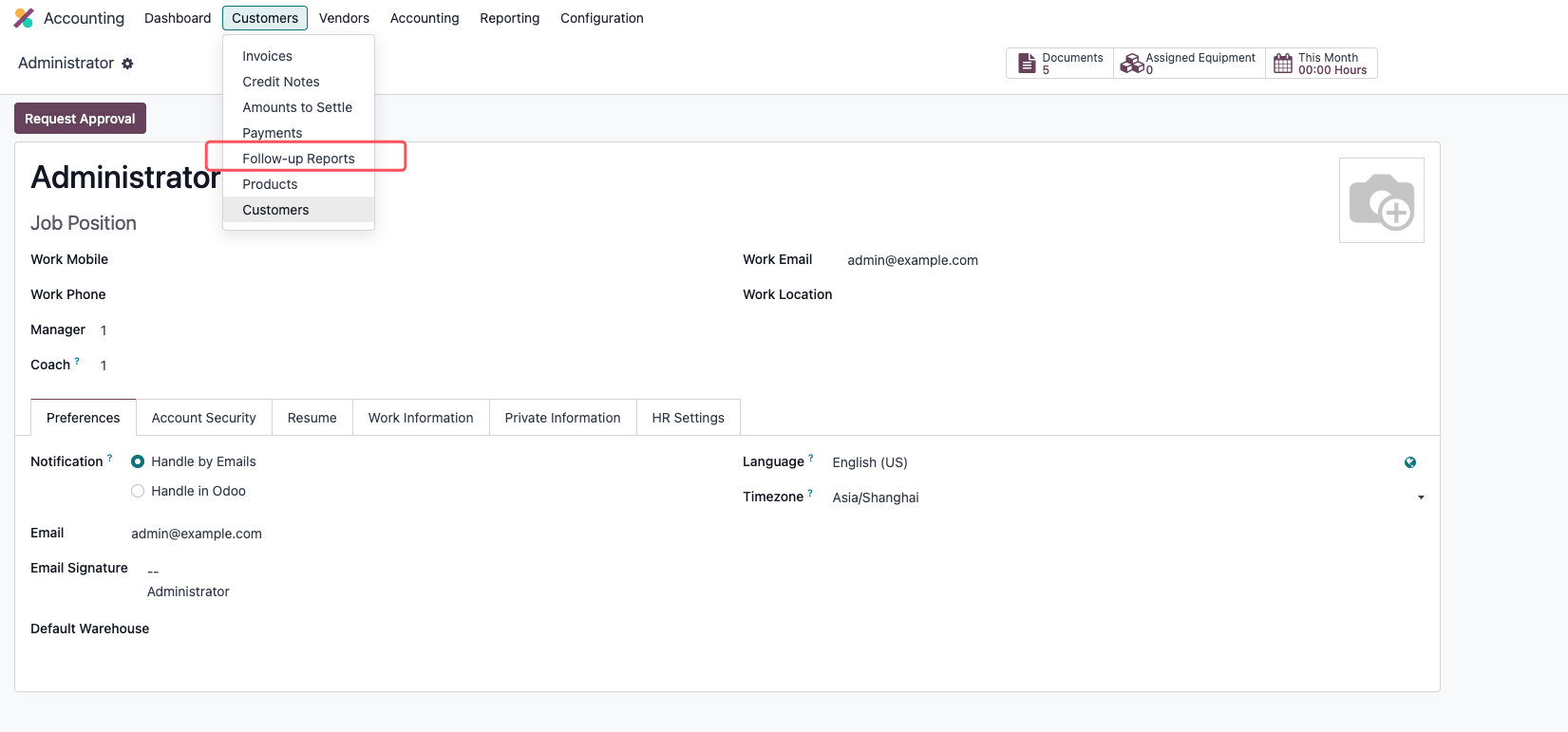The image size is (1568, 732).
Task: Open the Assigned Equipment boxes icon
Action: click(x=1131, y=64)
